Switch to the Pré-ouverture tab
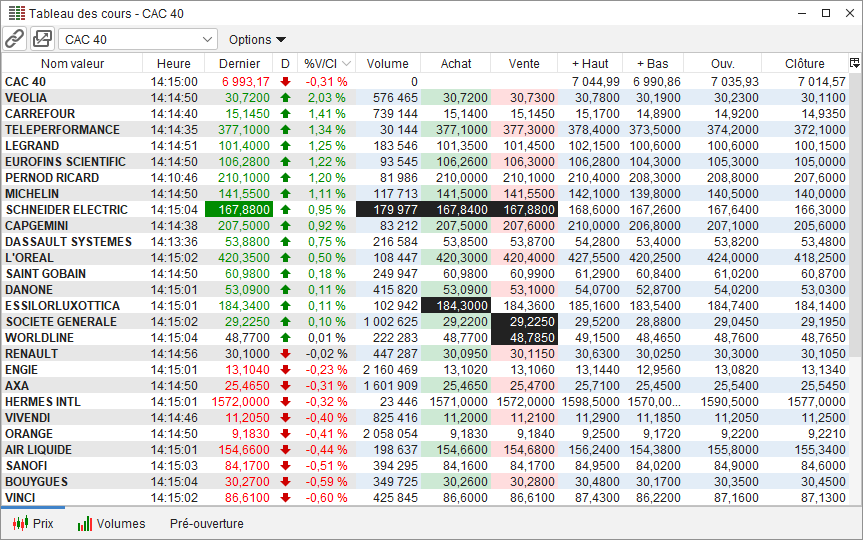Image resolution: width=863 pixels, height=540 pixels. (x=205, y=523)
